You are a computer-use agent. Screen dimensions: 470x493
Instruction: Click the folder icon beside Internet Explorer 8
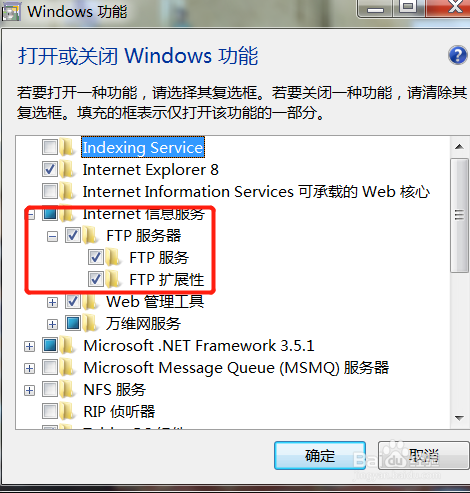coord(68,169)
